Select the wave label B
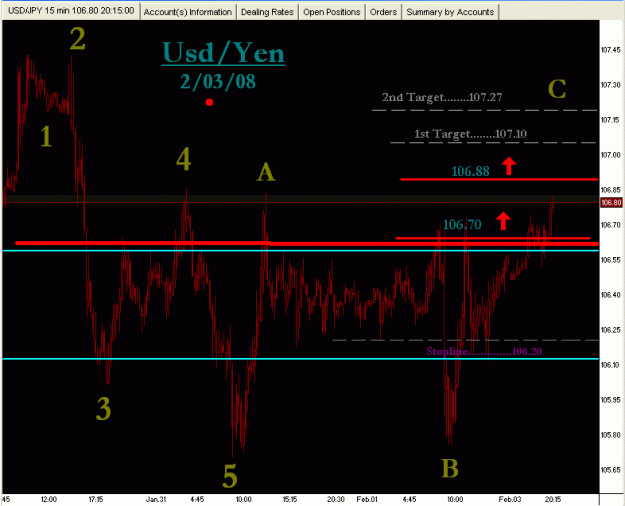The image size is (625, 506). click(450, 468)
